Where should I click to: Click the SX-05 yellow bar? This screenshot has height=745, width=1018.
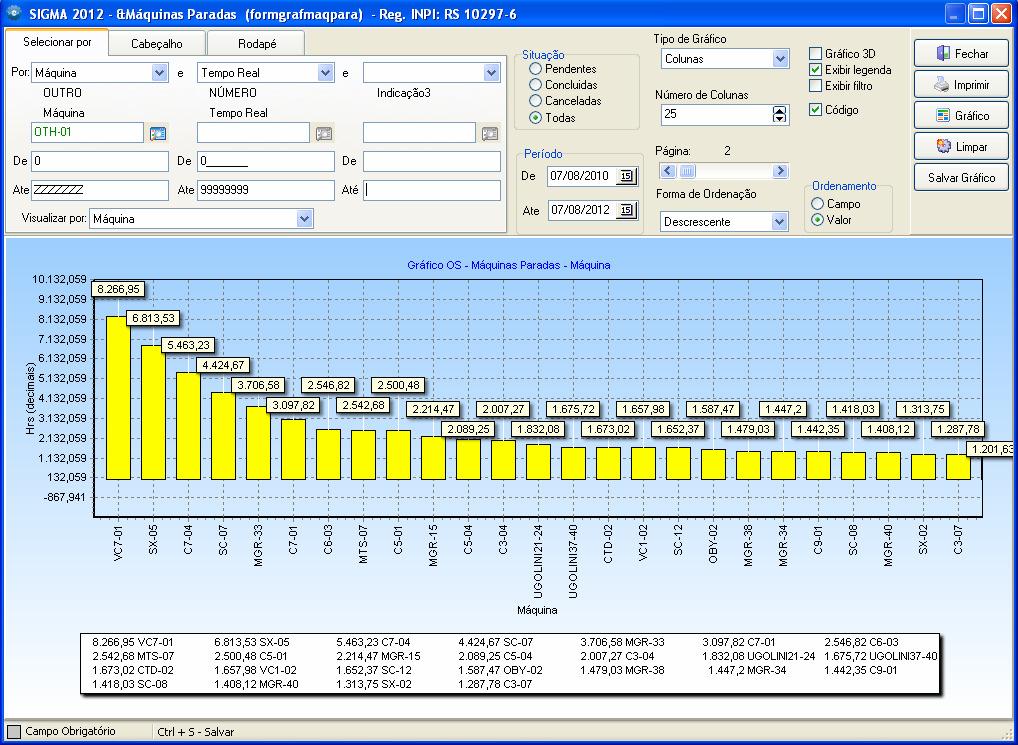click(x=153, y=412)
